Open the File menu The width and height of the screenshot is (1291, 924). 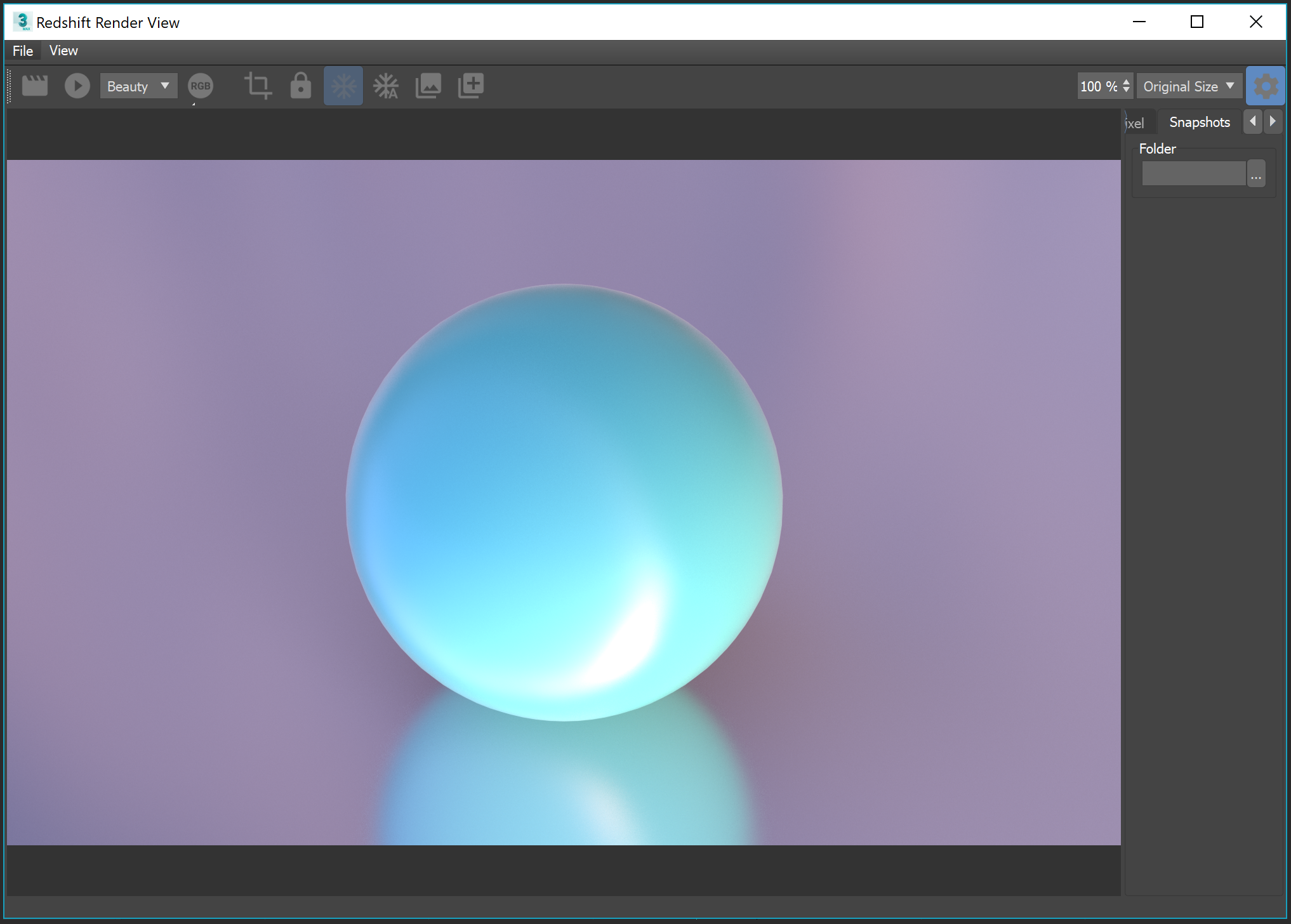(23, 51)
